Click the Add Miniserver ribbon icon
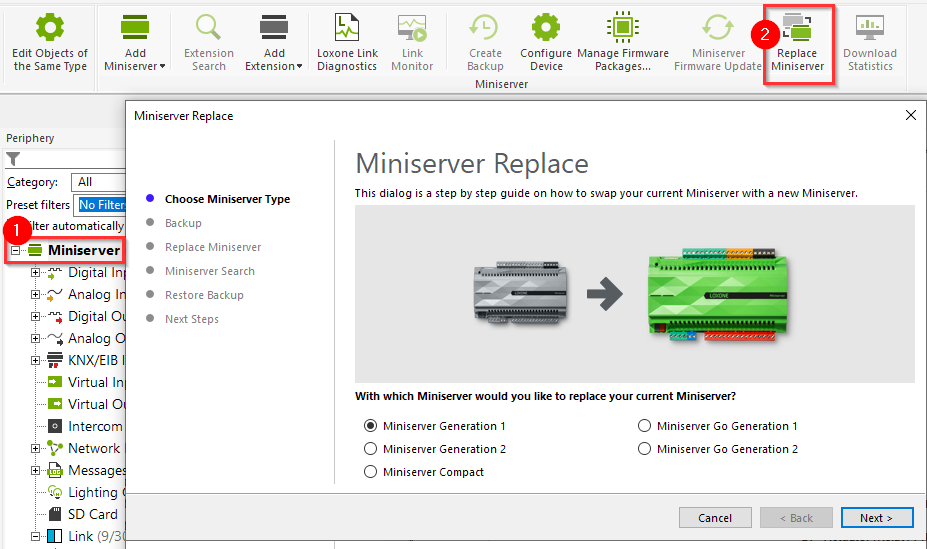This screenshot has width=927, height=549. pyautogui.click(x=135, y=28)
